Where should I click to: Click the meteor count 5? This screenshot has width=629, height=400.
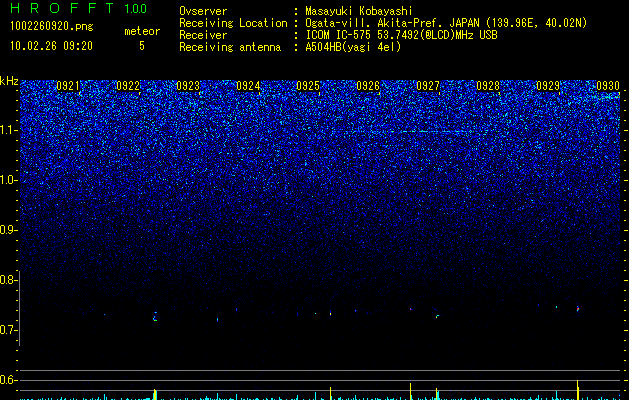click(142, 46)
